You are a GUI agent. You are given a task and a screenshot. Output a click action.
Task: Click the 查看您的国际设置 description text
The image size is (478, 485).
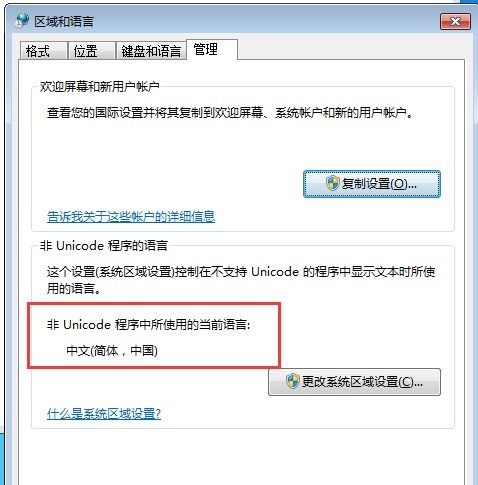pos(230,113)
